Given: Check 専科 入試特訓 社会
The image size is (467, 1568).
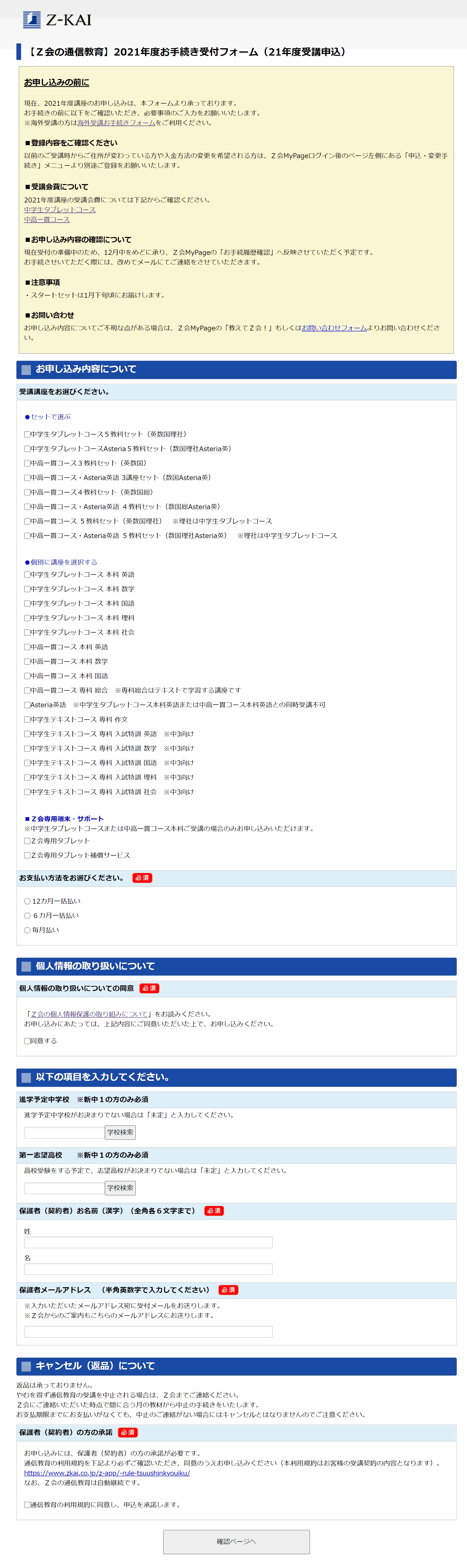Looking at the screenshot, I should point(27,792).
